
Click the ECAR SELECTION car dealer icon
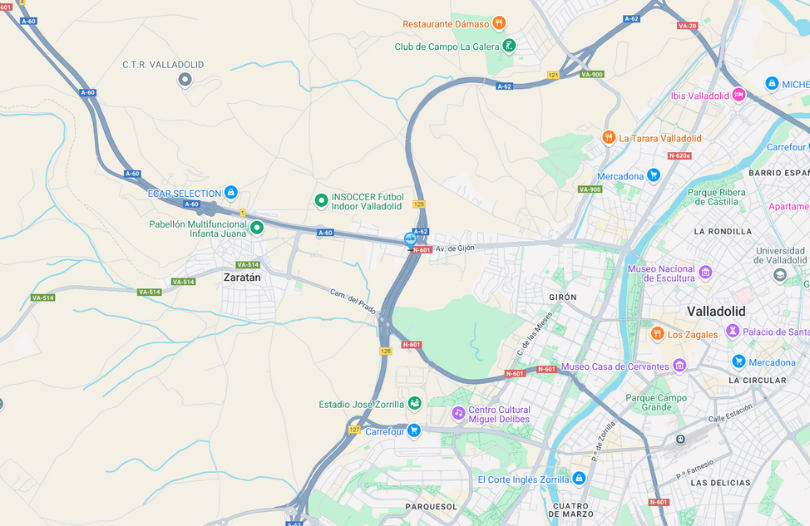pos(231,192)
